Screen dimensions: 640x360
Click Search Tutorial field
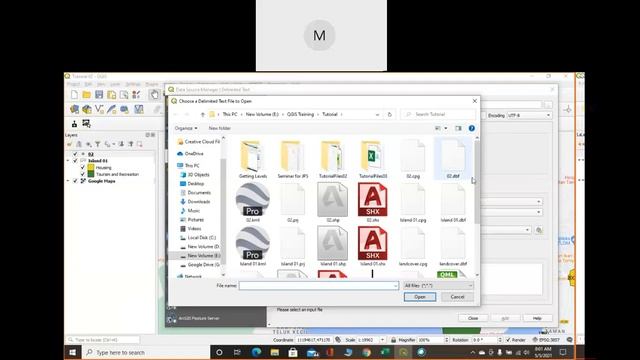click(438, 114)
